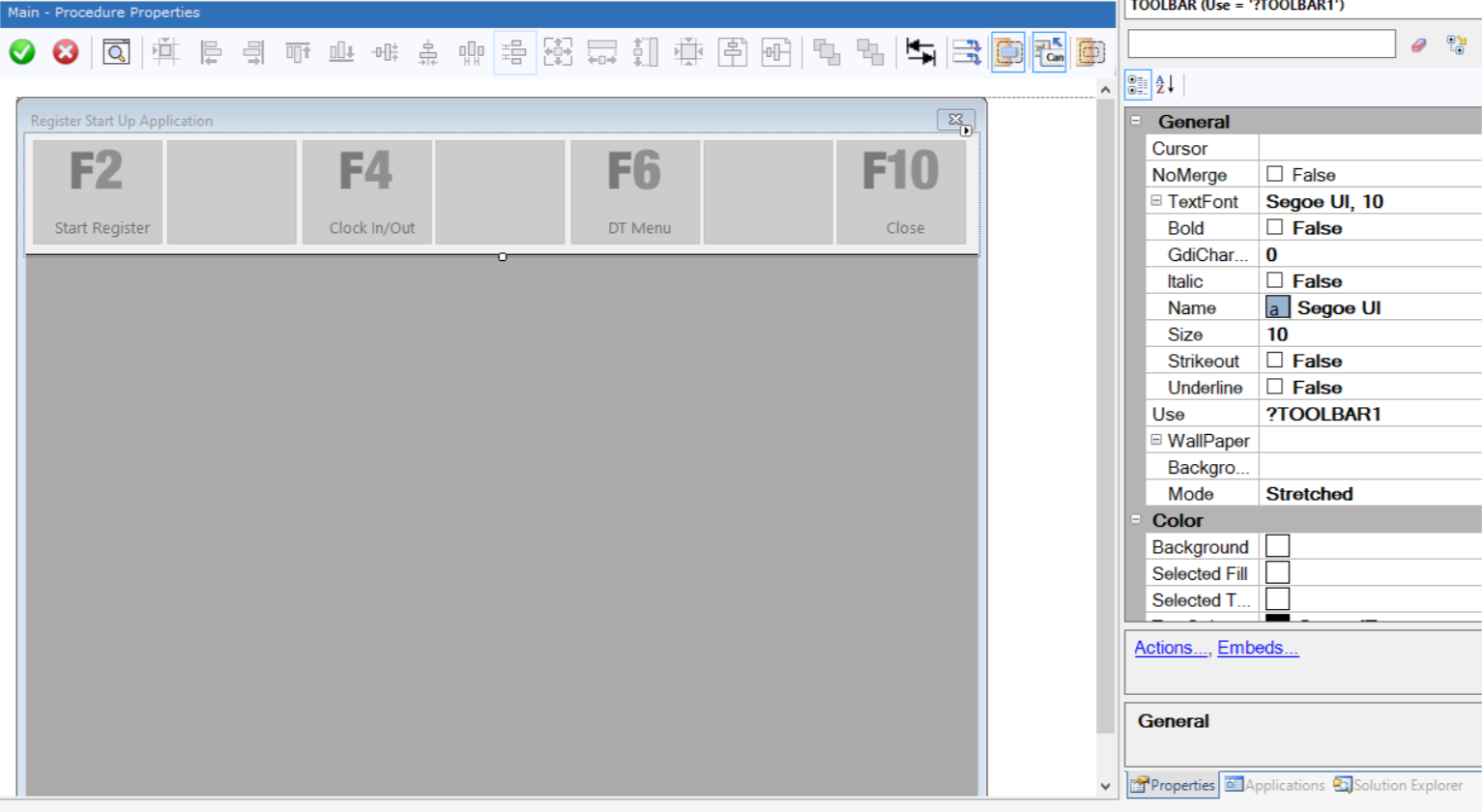Screen dimensions: 1482x812
Task: Click the alphabetical A-Z sort icon
Action: [1166, 85]
